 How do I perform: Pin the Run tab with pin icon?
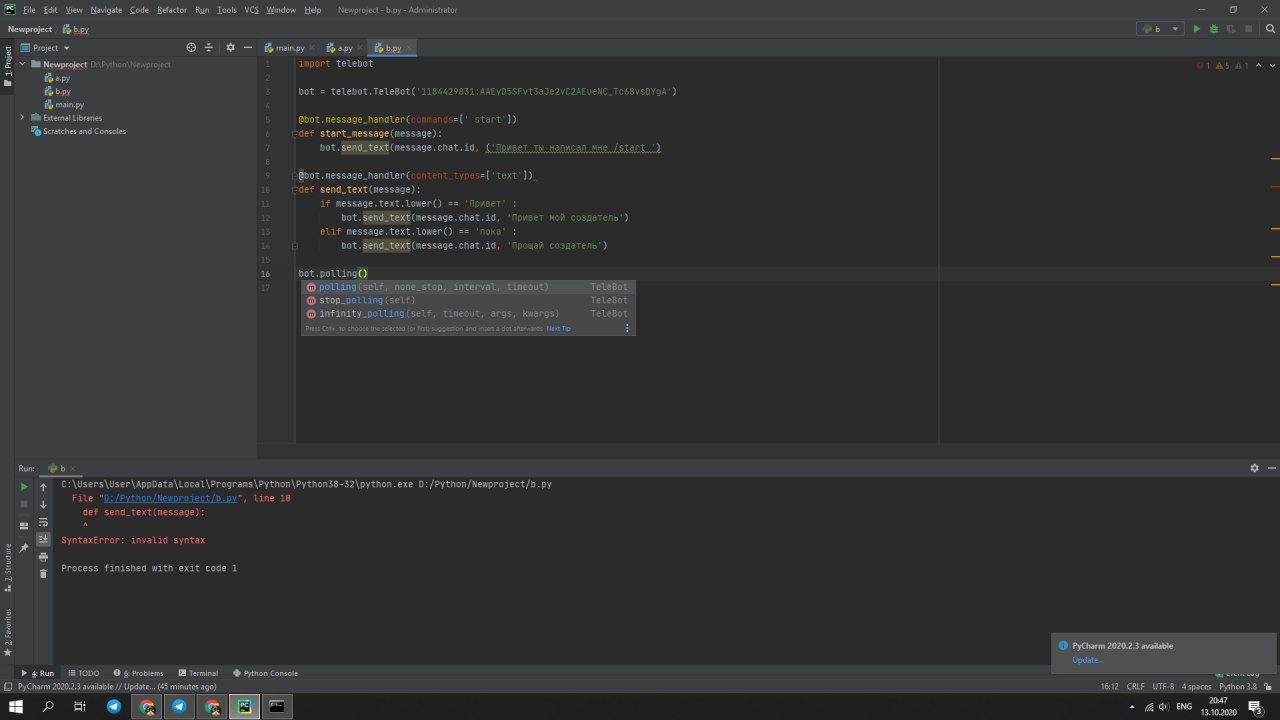(x=25, y=547)
